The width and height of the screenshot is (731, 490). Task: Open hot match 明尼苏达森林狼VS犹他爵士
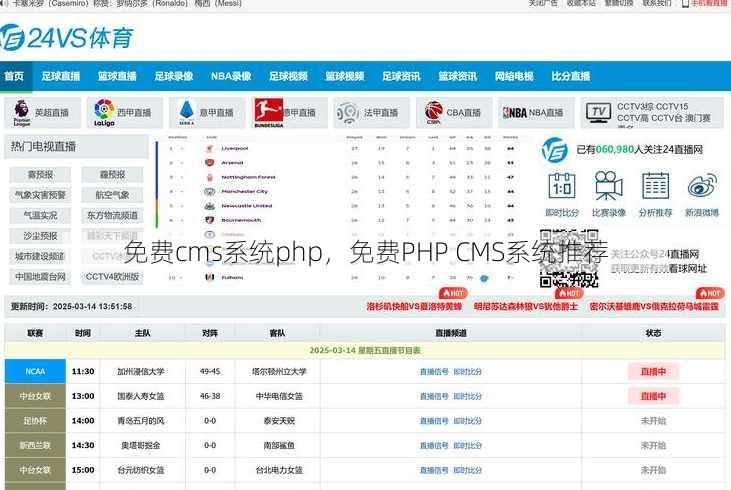point(525,307)
